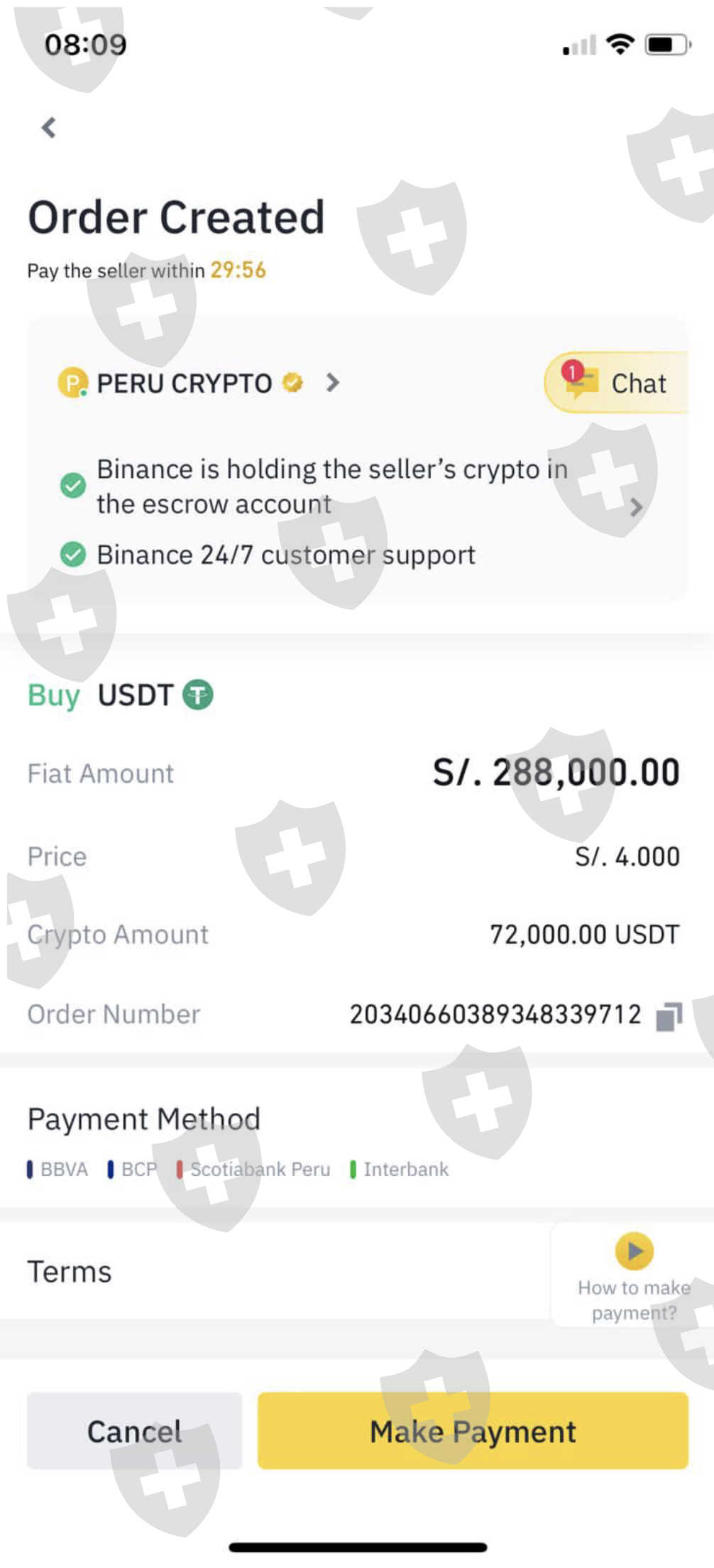This screenshot has width=714, height=1568.
Task: Play the How to make payment video
Action: click(x=635, y=1251)
